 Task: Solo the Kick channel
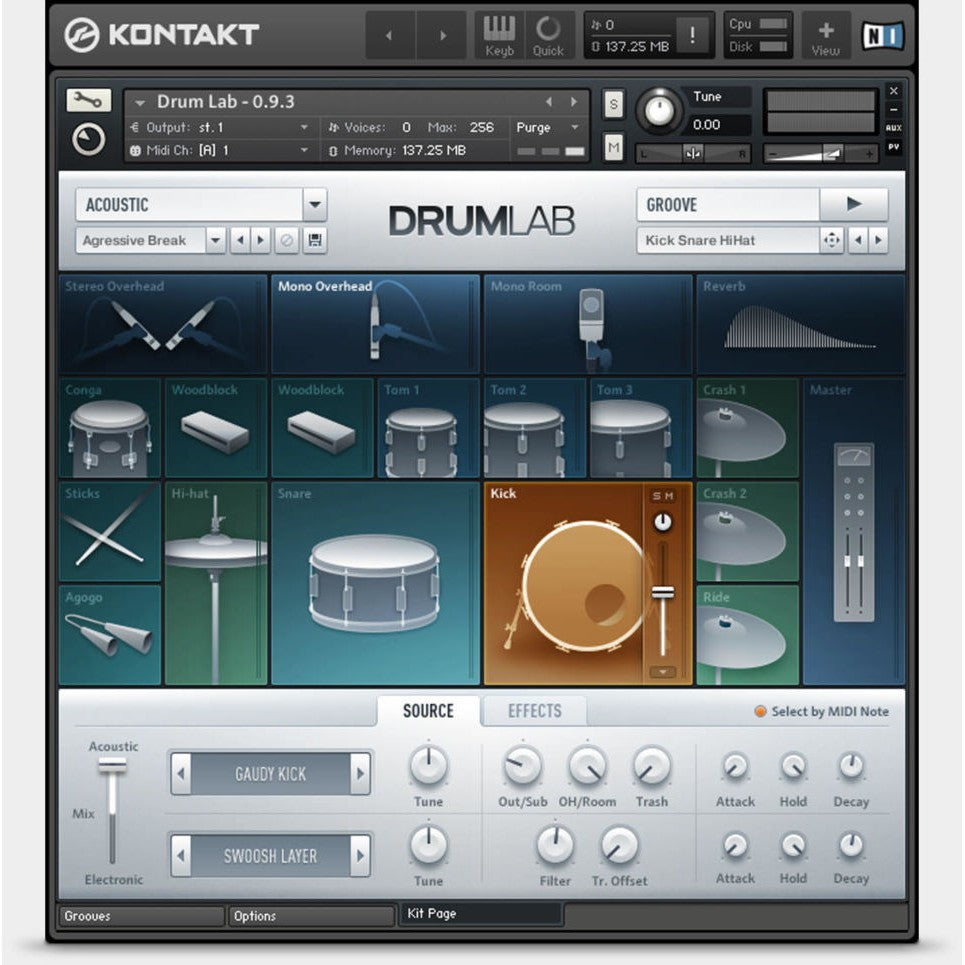pos(657,495)
